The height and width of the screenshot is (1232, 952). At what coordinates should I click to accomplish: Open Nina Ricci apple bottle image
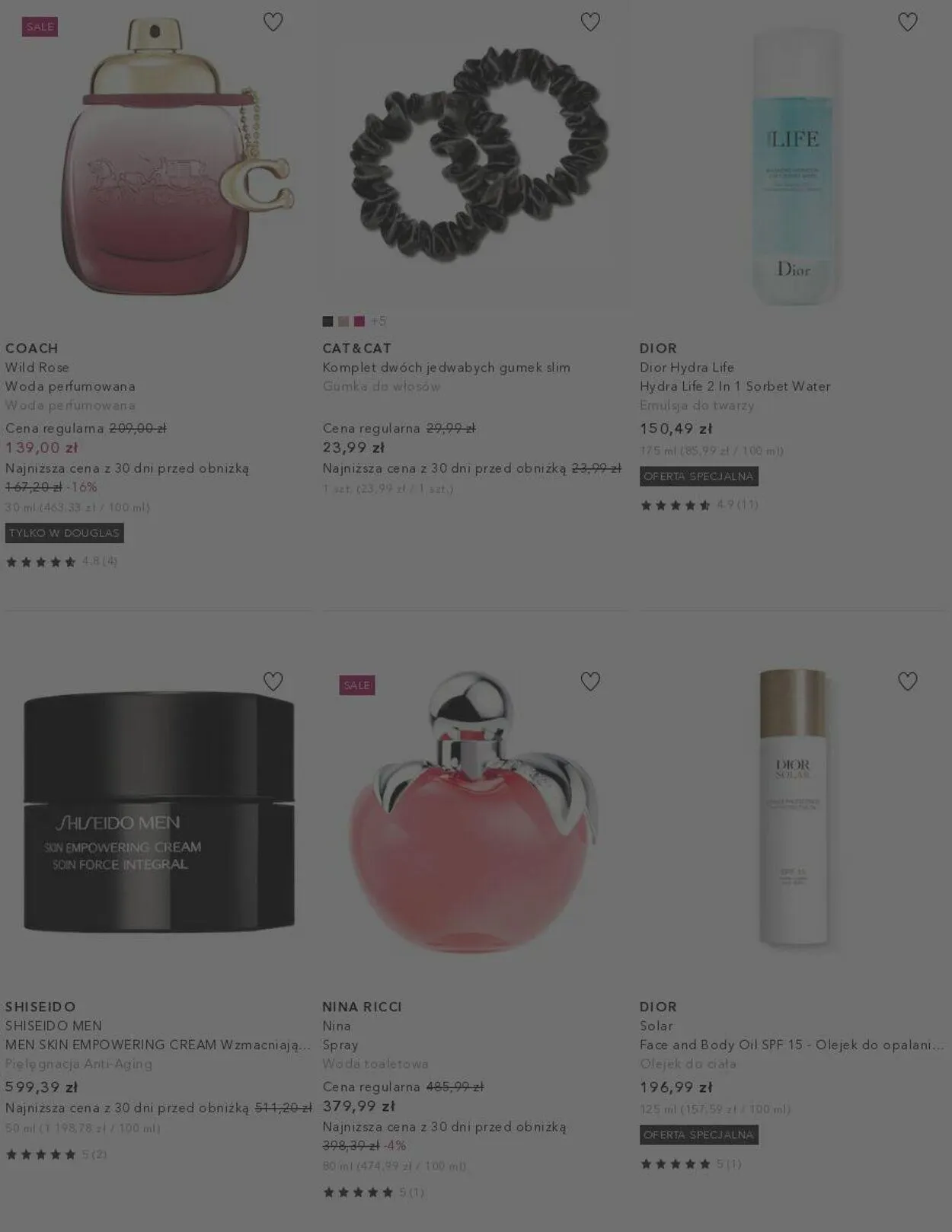click(x=474, y=811)
